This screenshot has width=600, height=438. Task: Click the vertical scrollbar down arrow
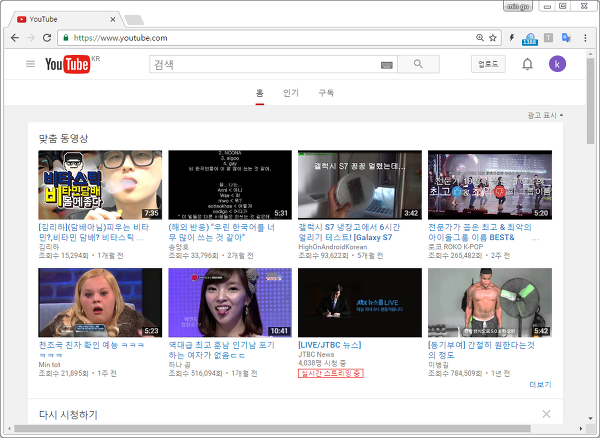591,418
